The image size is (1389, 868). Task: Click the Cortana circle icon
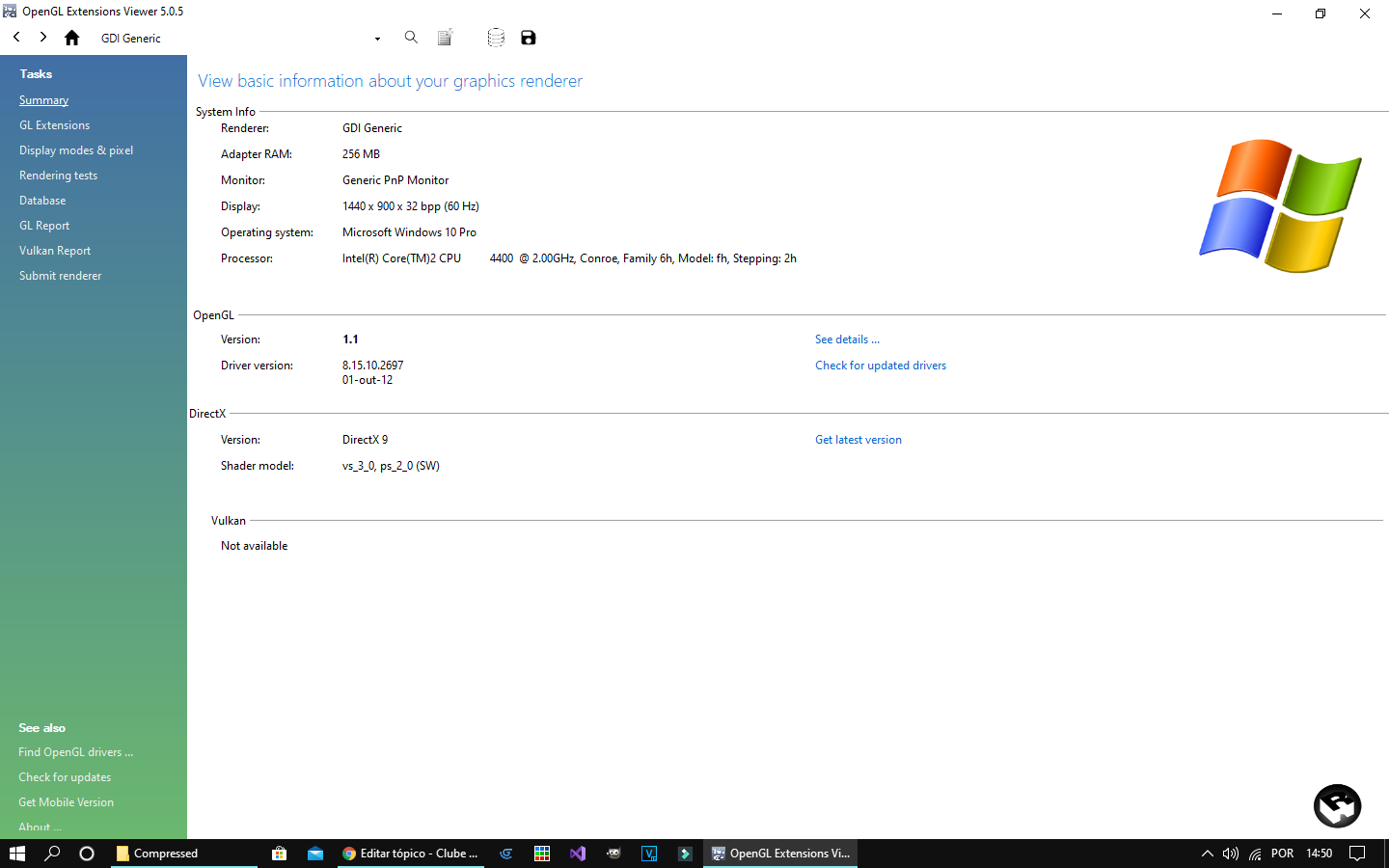pyautogui.click(x=87, y=854)
